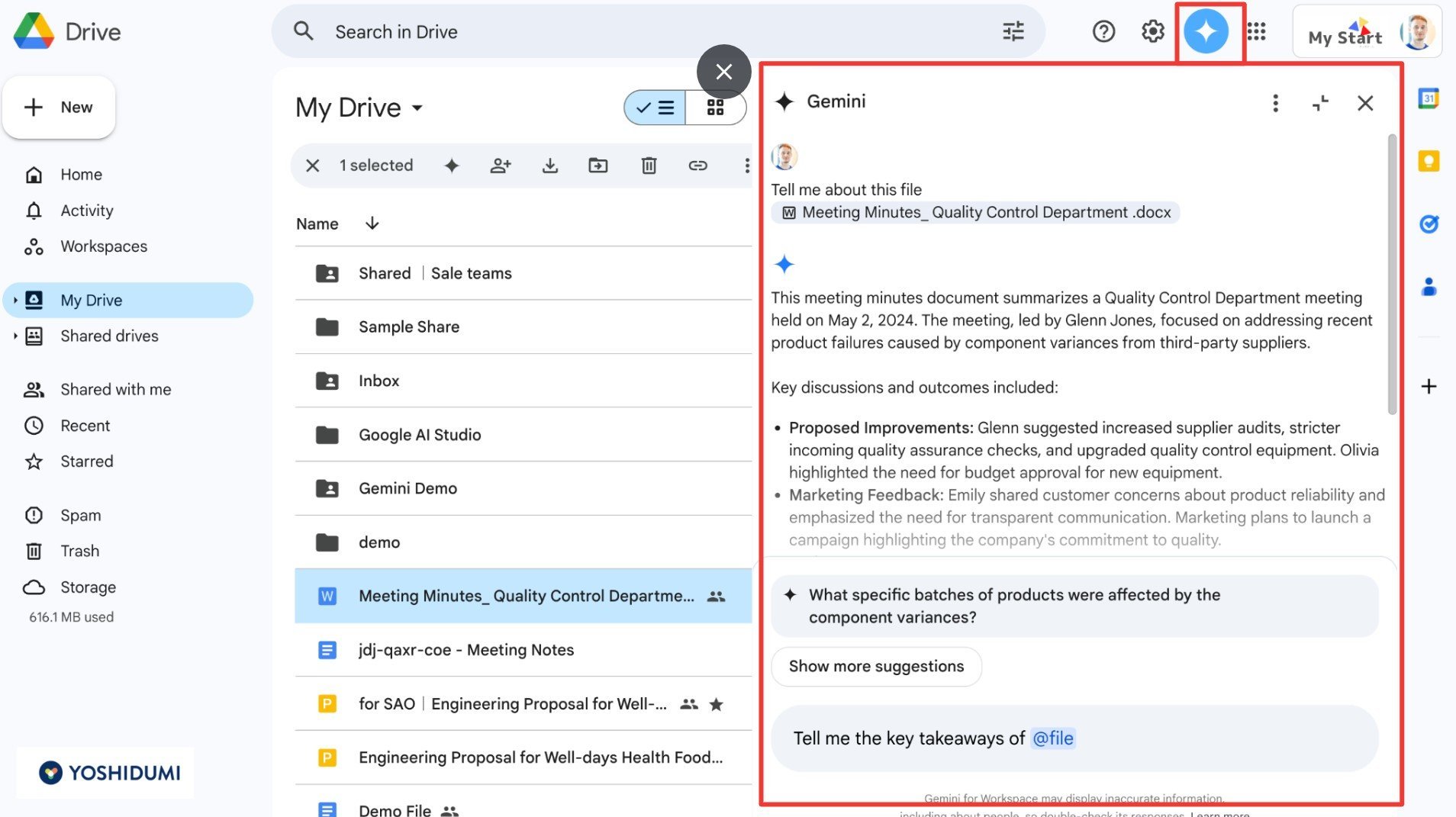Open Google Calendar side panel
Screen dimensions: 1456x817
1429,98
